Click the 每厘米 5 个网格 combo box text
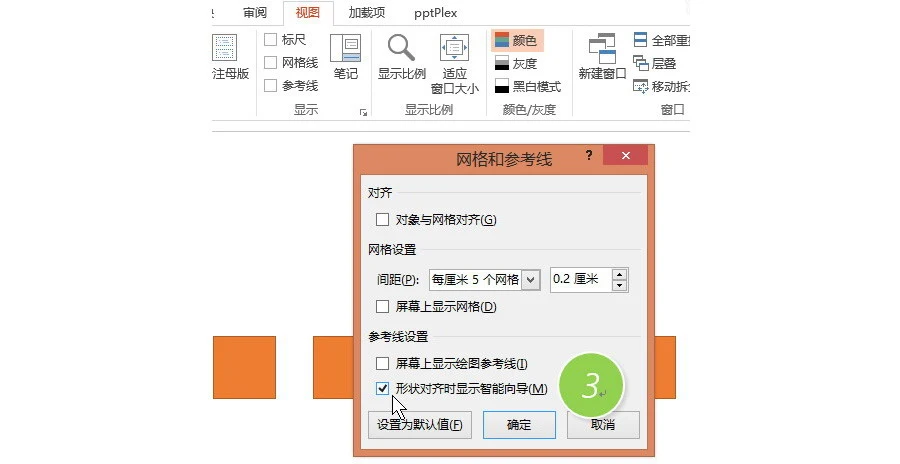This screenshot has width=900, height=464. pyautogui.click(x=475, y=280)
